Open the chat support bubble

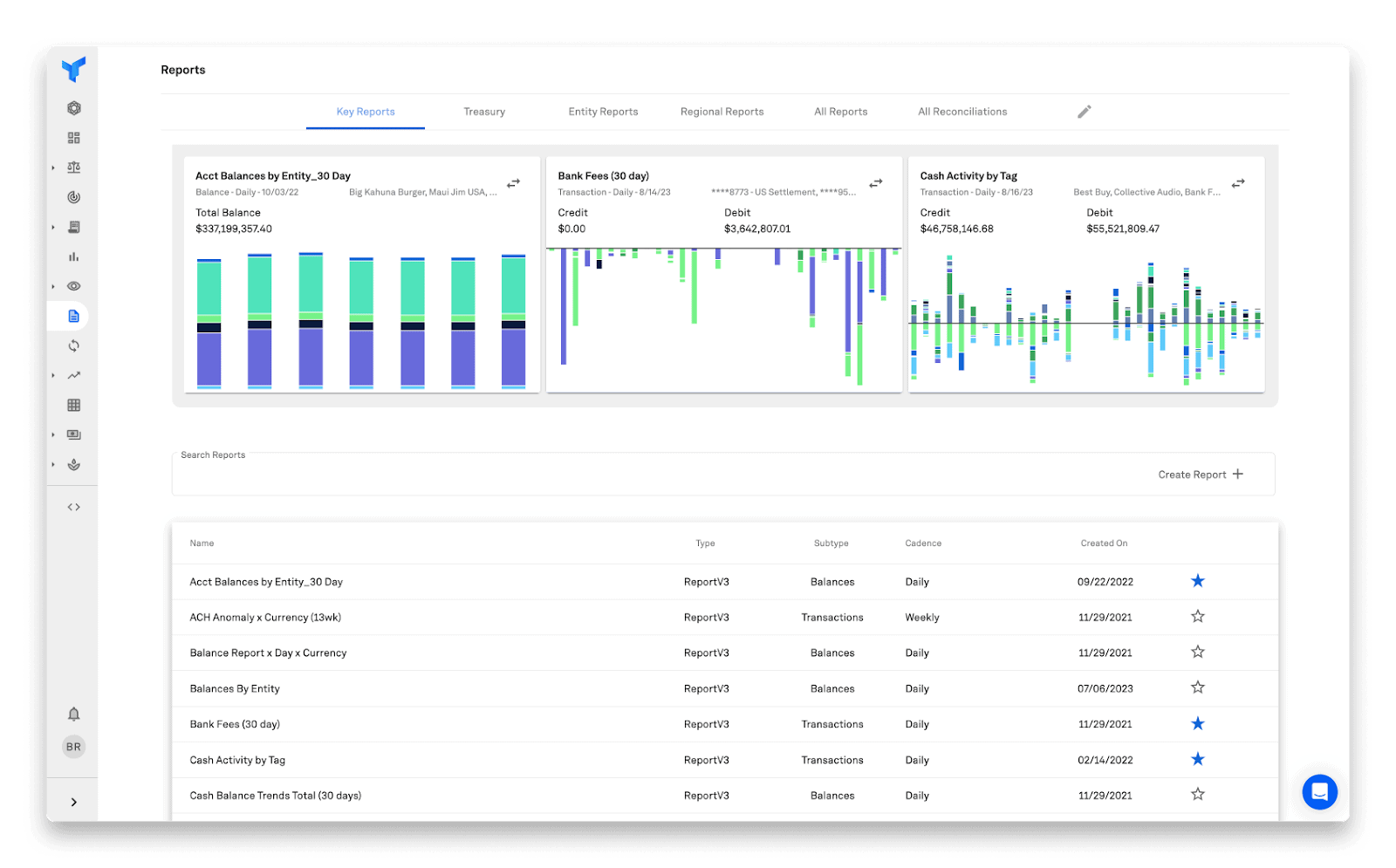click(1319, 791)
